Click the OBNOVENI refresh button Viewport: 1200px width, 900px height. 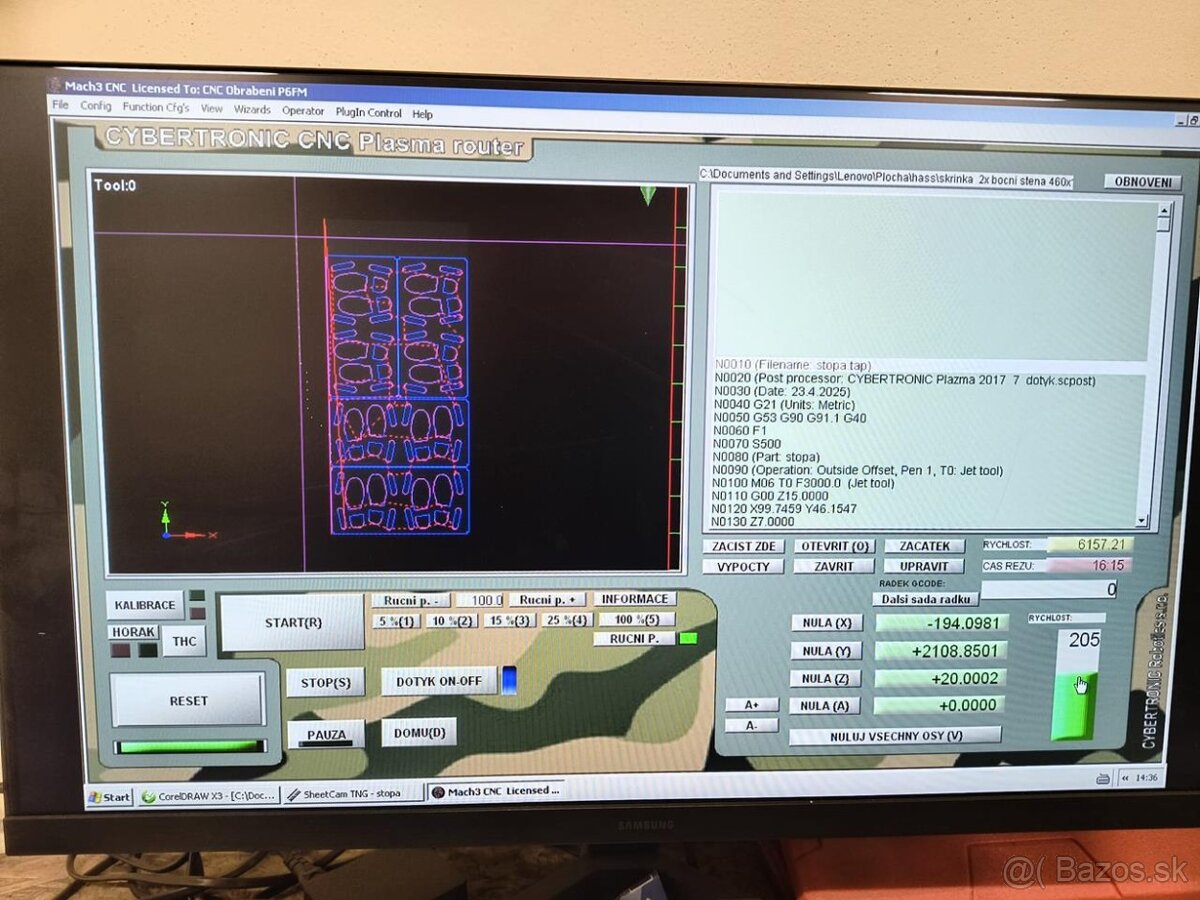1142,182
